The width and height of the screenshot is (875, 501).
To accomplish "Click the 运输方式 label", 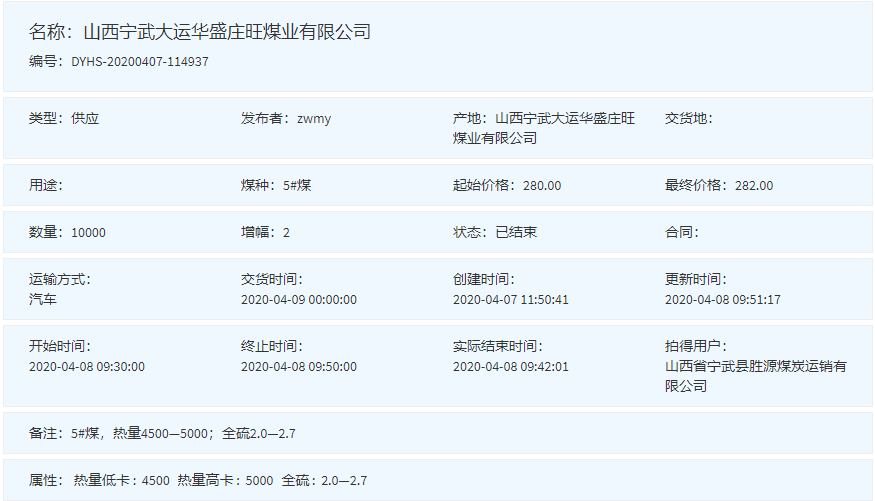I will pos(60,279).
